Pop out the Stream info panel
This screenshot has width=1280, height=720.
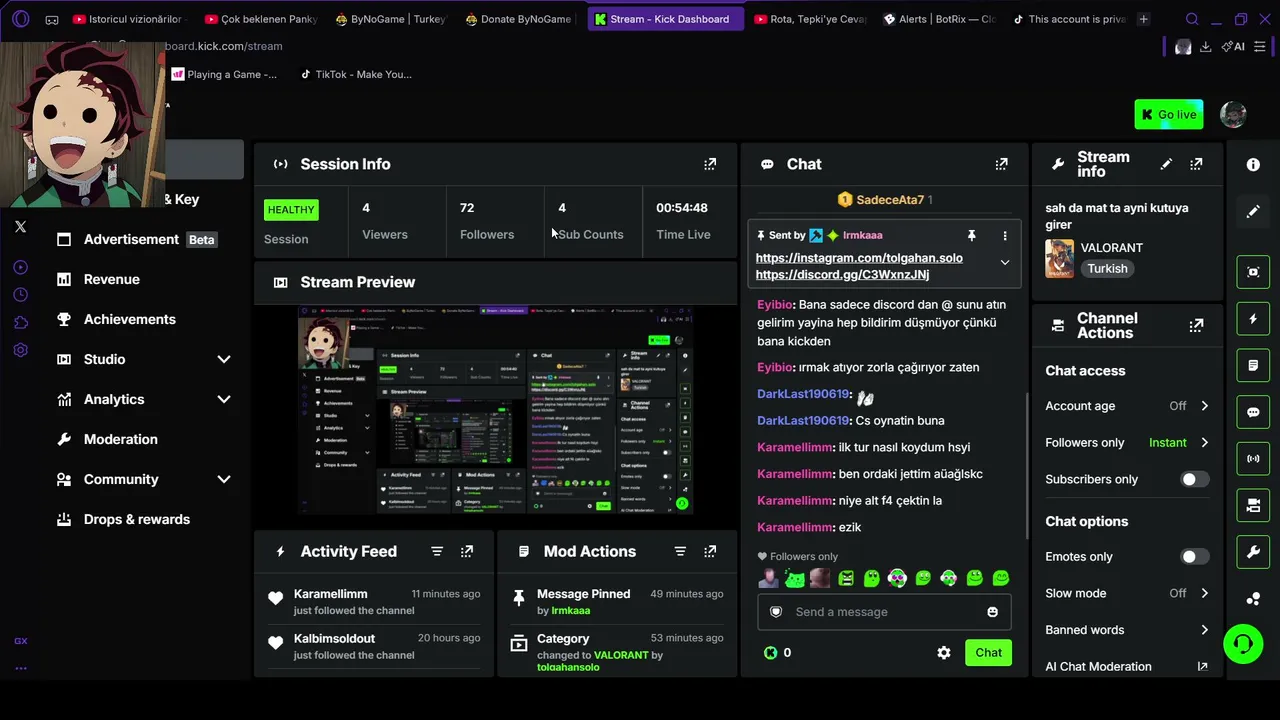pyautogui.click(x=1196, y=164)
